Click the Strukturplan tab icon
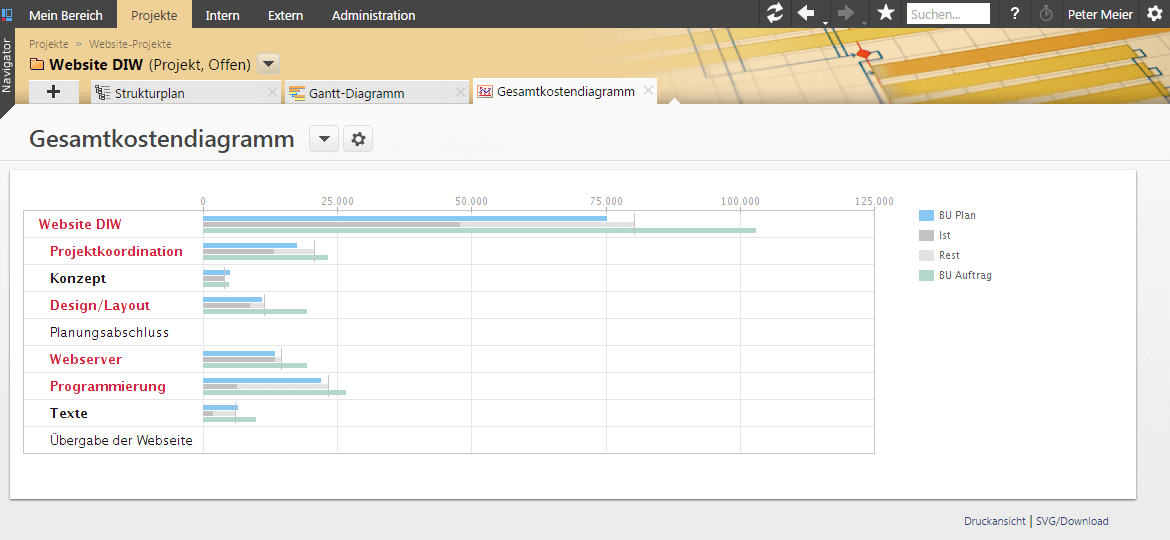The width and height of the screenshot is (1170, 540). (x=102, y=92)
